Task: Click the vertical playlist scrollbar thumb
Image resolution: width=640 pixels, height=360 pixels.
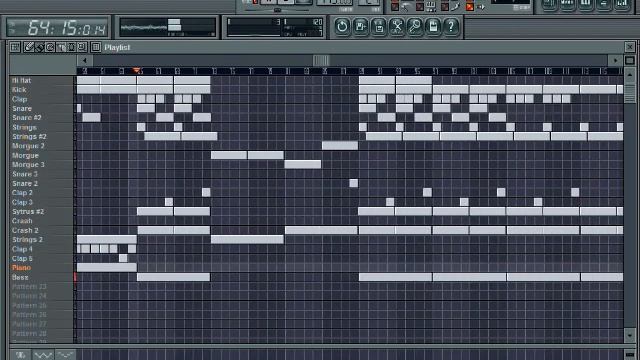Action: click(629, 92)
